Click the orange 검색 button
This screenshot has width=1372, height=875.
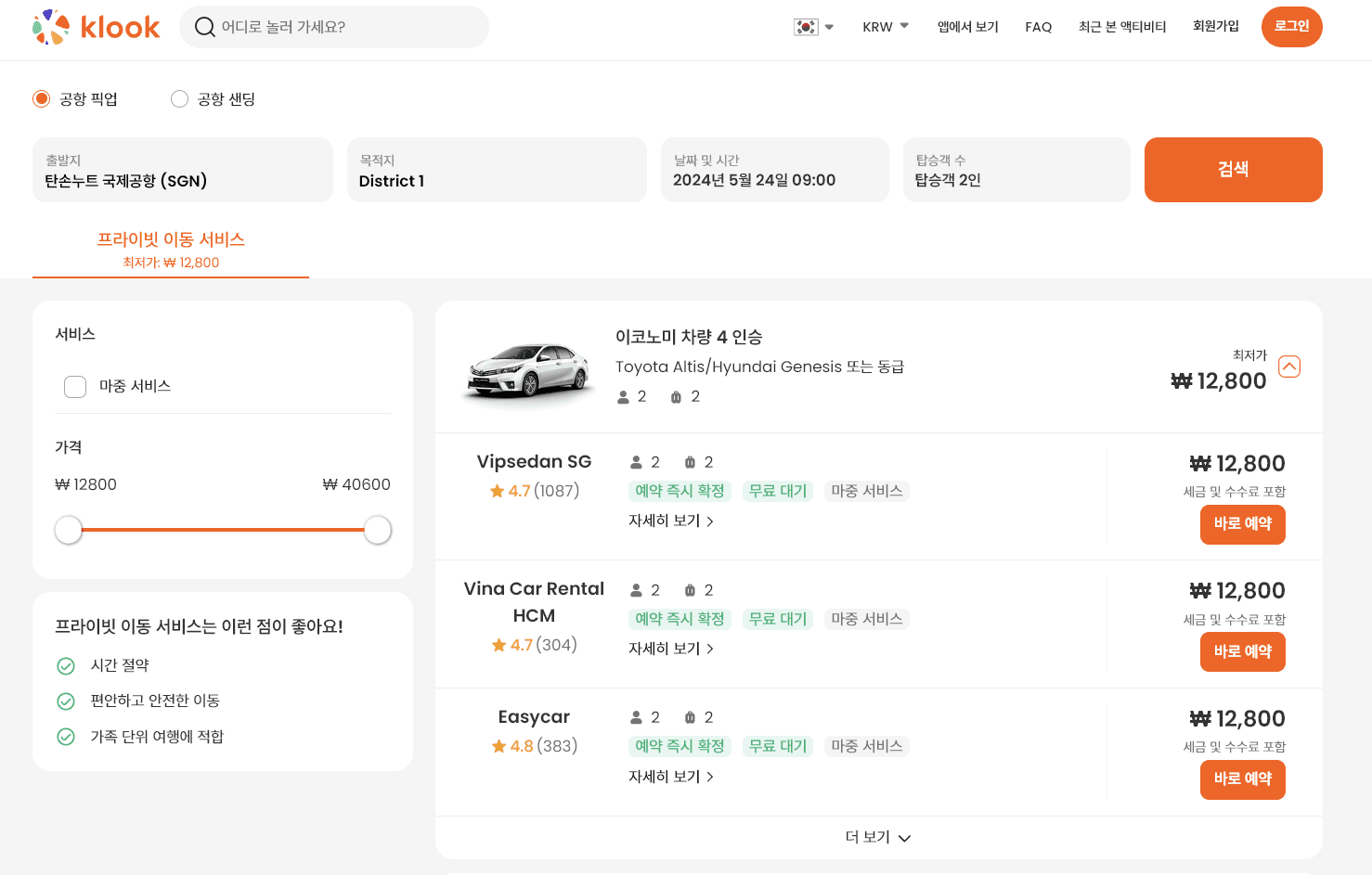click(x=1233, y=170)
